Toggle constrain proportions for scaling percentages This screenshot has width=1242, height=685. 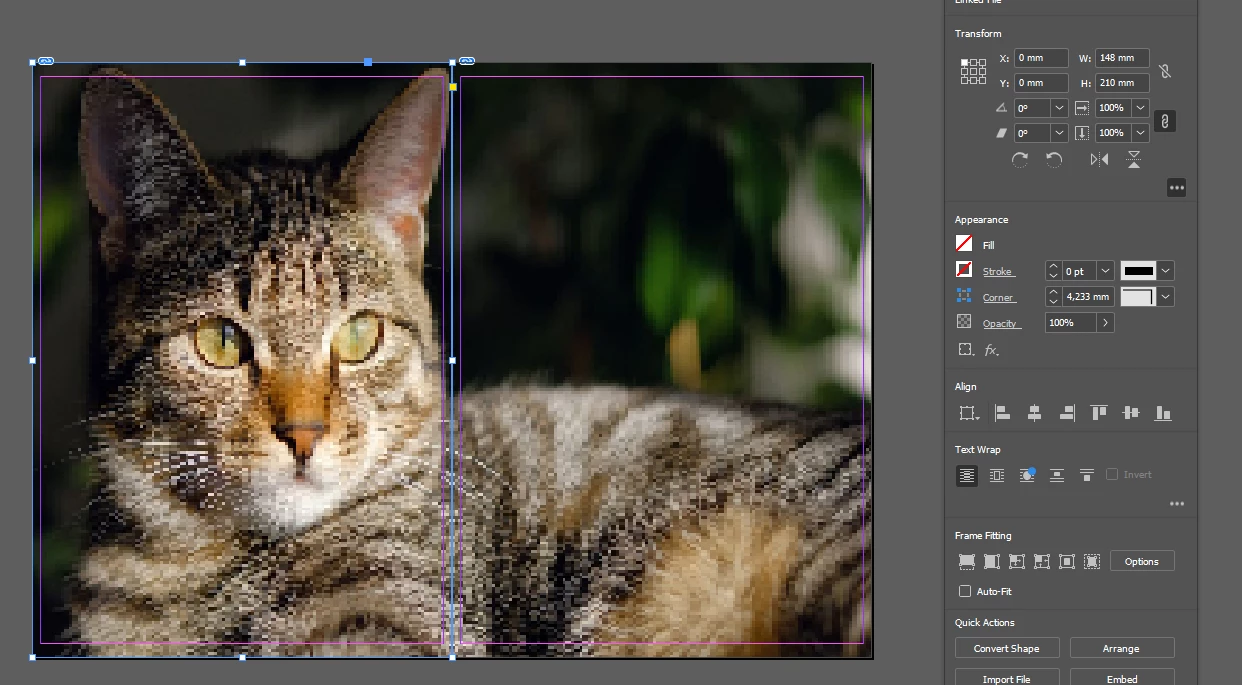click(x=1164, y=121)
